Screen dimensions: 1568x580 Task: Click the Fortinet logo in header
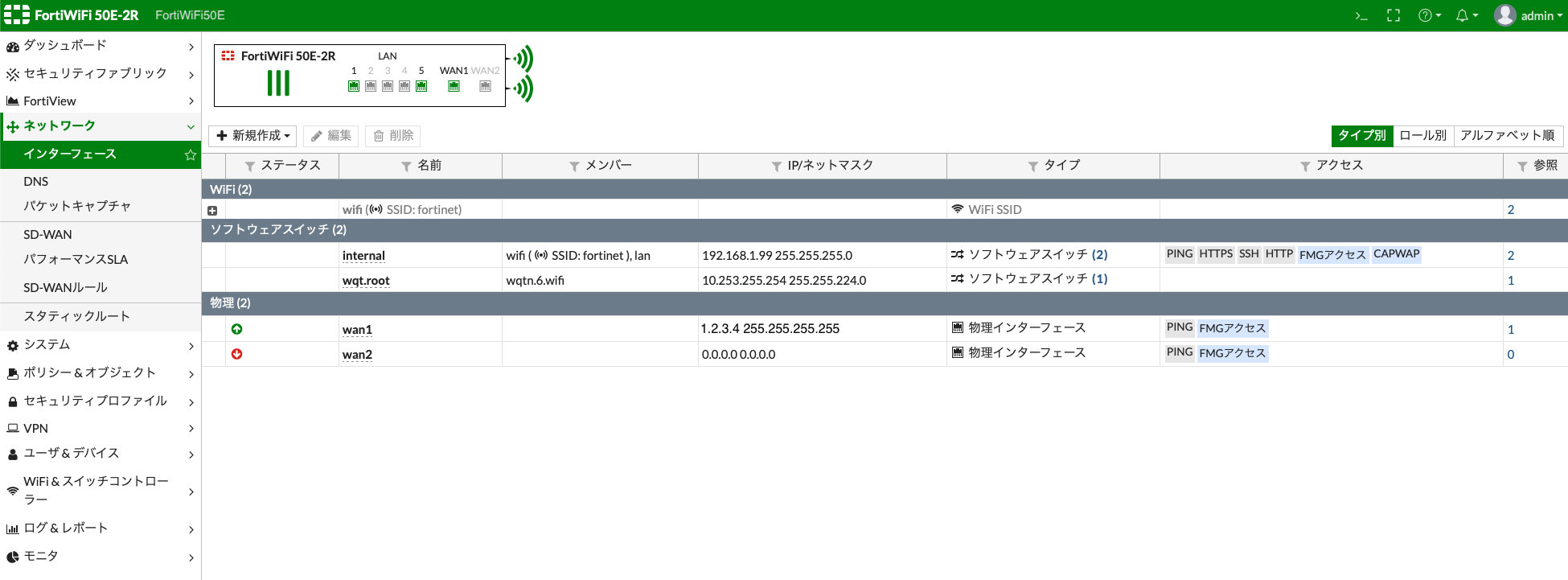coord(17,15)
